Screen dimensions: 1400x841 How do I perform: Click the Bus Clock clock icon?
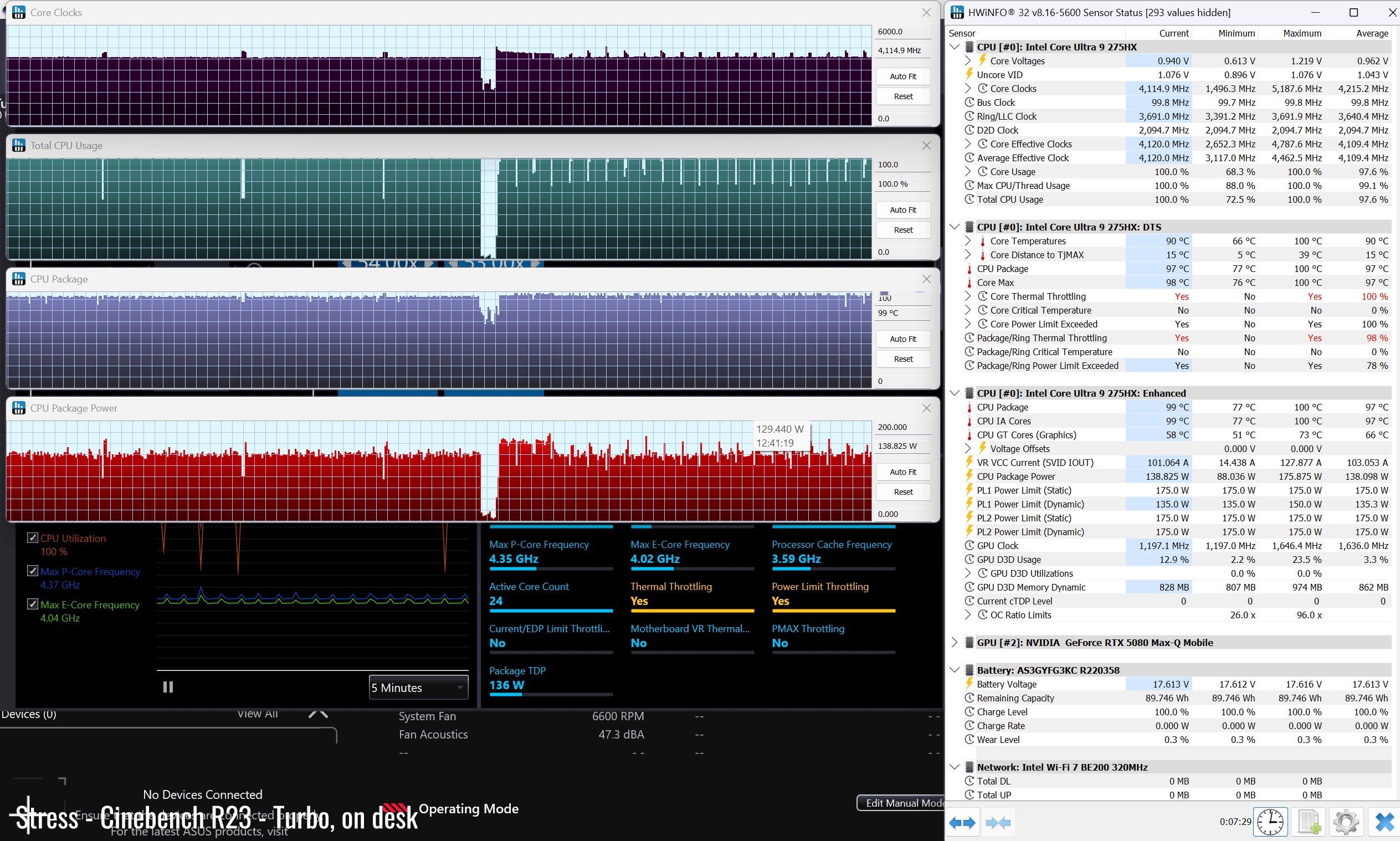[x=970, y=102]
